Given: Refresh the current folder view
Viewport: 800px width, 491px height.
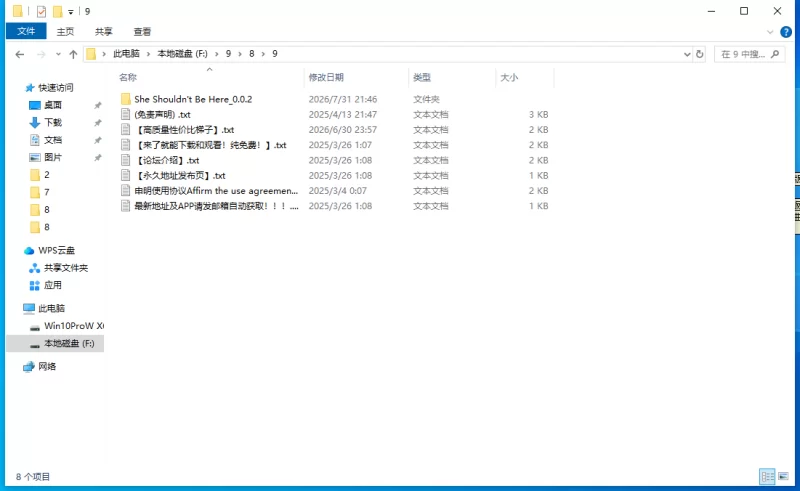Looking at the screenshot, I should pyautogui.click(x=699, y=54).
